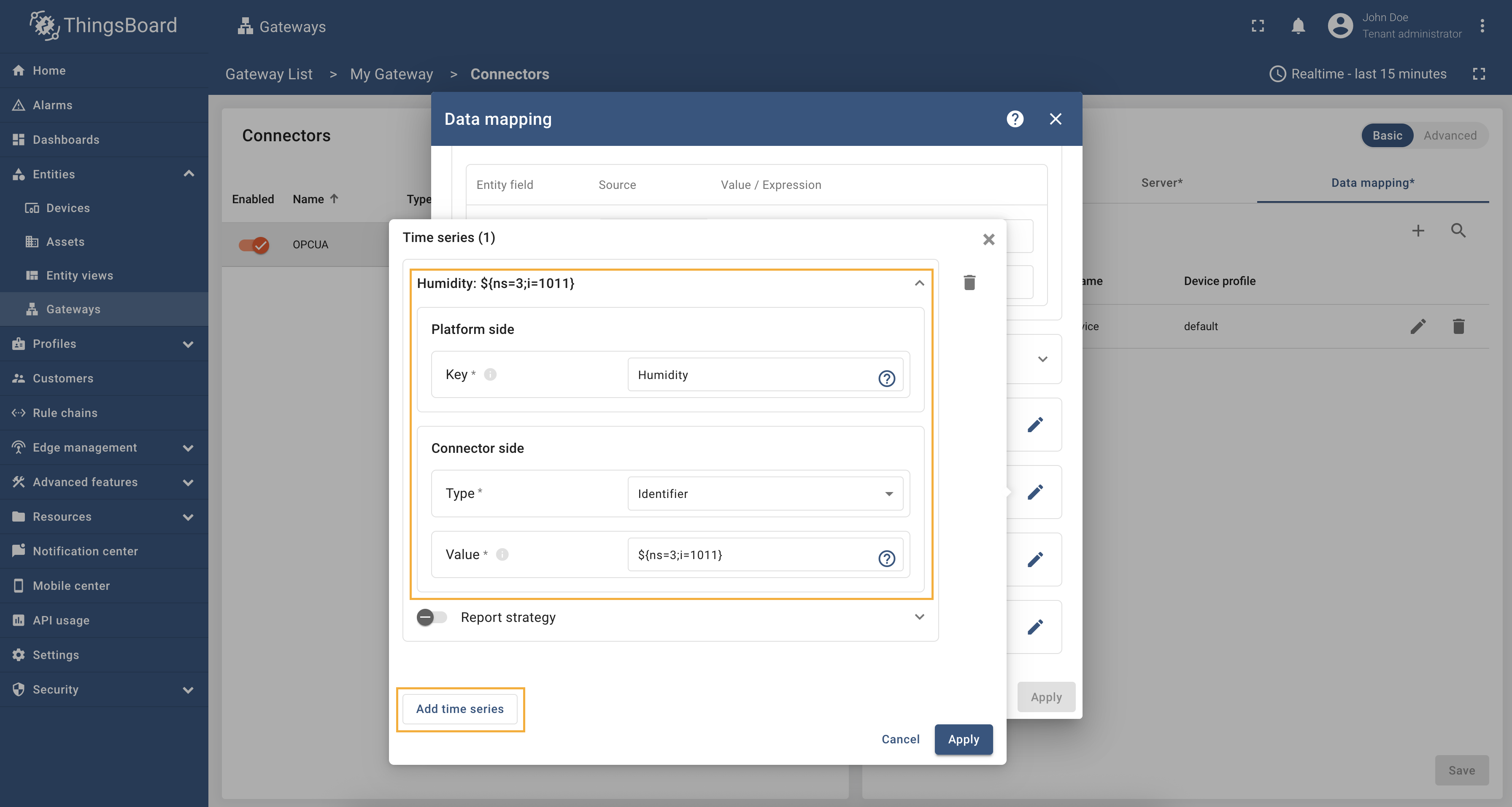Screen dimensions: 1512x807
Task: Click the Humidity key input field
Action: [x=751, y=375]
